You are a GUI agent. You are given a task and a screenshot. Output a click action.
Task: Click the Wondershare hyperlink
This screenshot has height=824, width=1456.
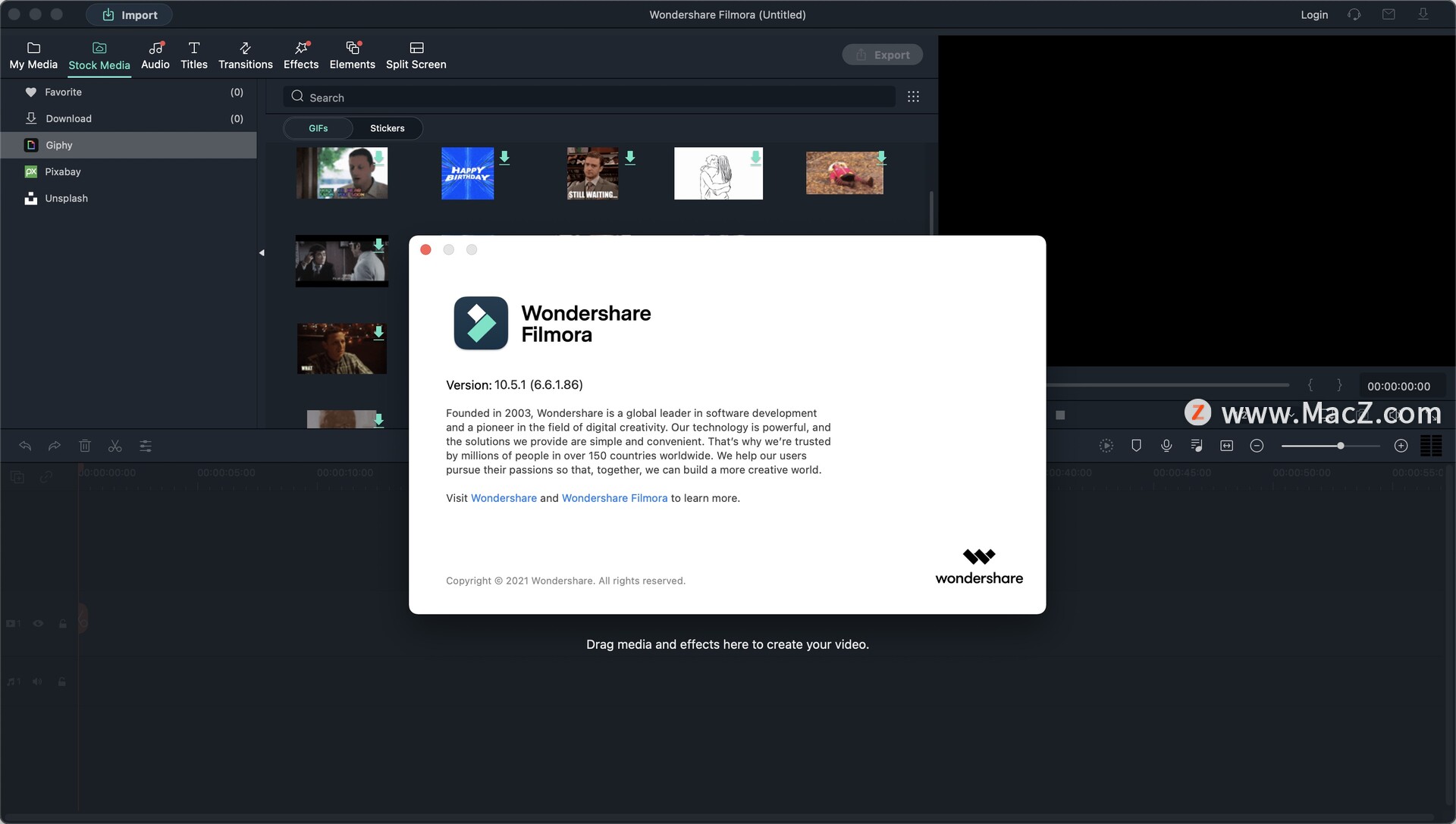point(503,498)
